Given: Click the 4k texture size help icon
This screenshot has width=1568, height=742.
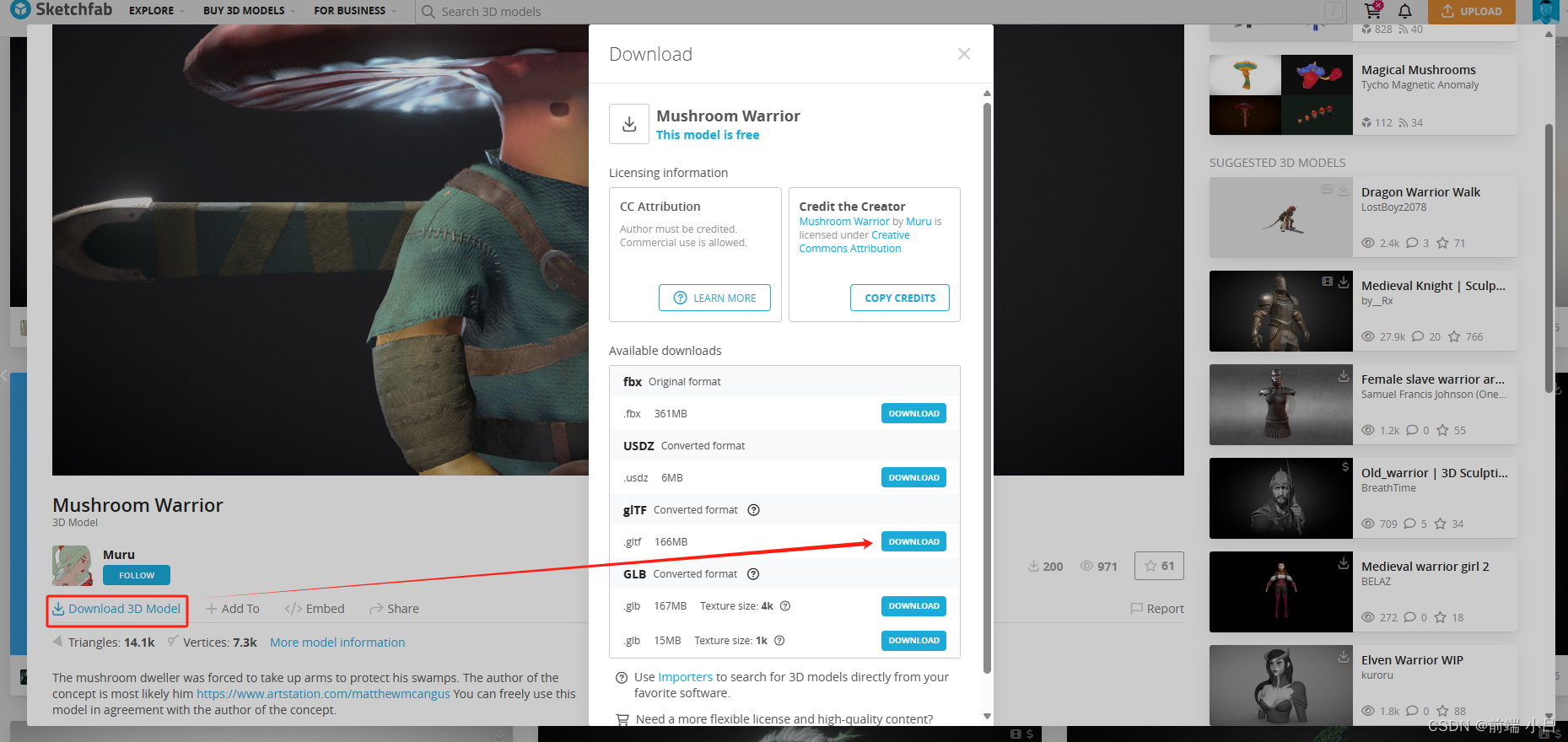Looking at the screenshot, I should [x=785, y=606].
